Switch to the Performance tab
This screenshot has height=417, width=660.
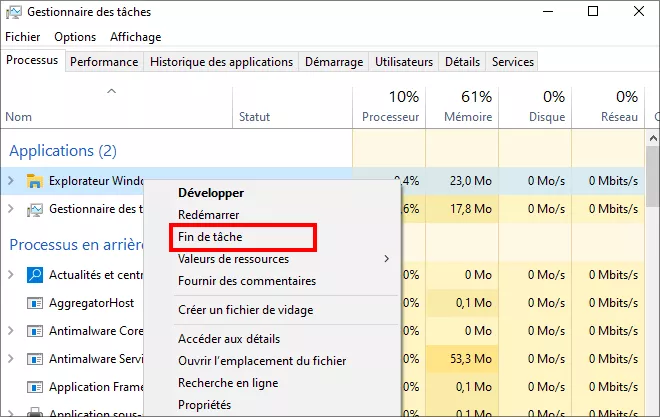pos(104,62)
